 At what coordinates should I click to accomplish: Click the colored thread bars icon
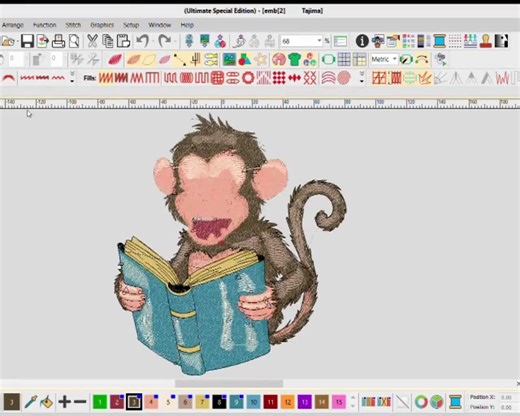pyautogui.click(x=368, y=402)
